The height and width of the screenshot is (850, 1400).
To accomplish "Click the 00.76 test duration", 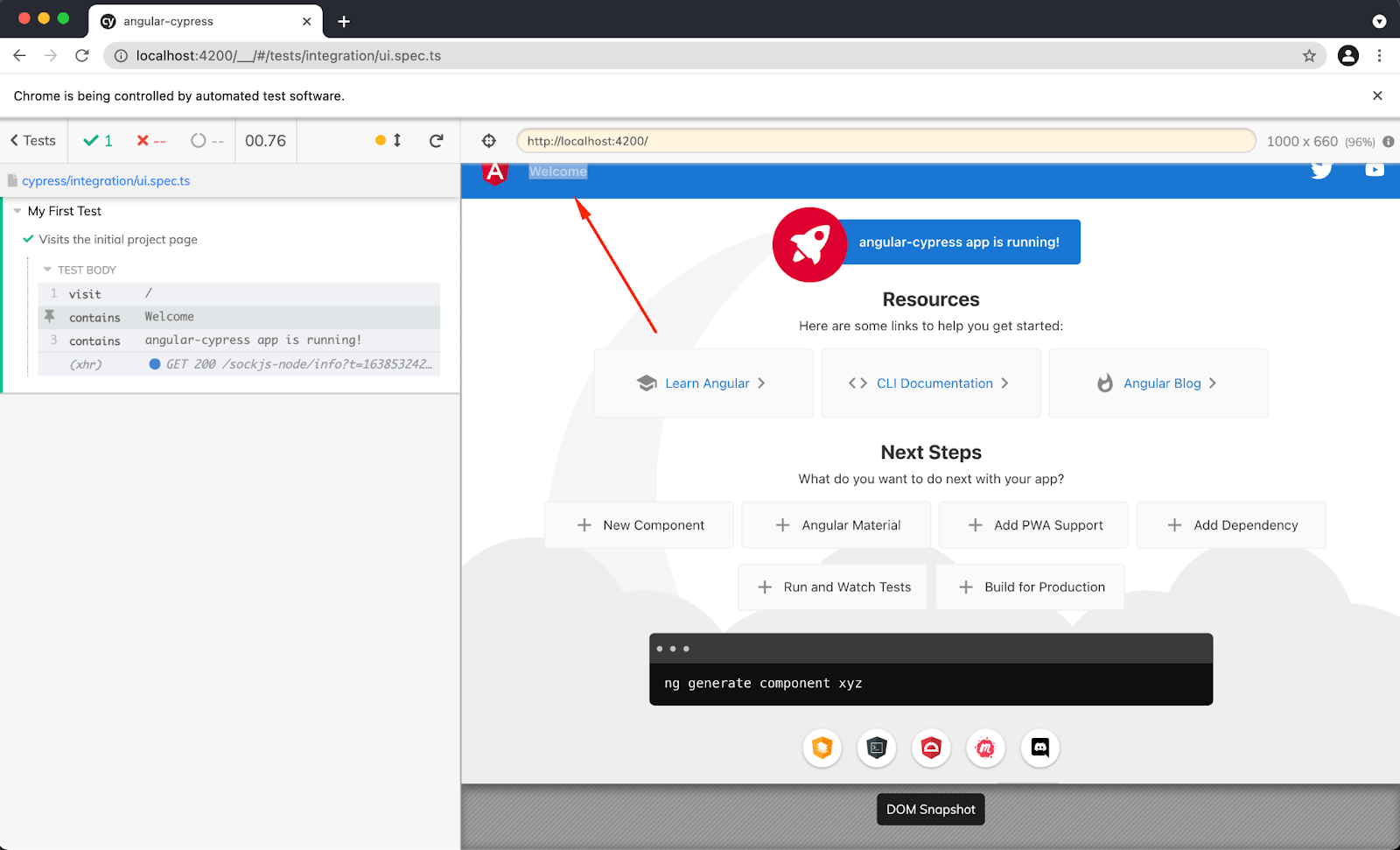I will point(265,140).
